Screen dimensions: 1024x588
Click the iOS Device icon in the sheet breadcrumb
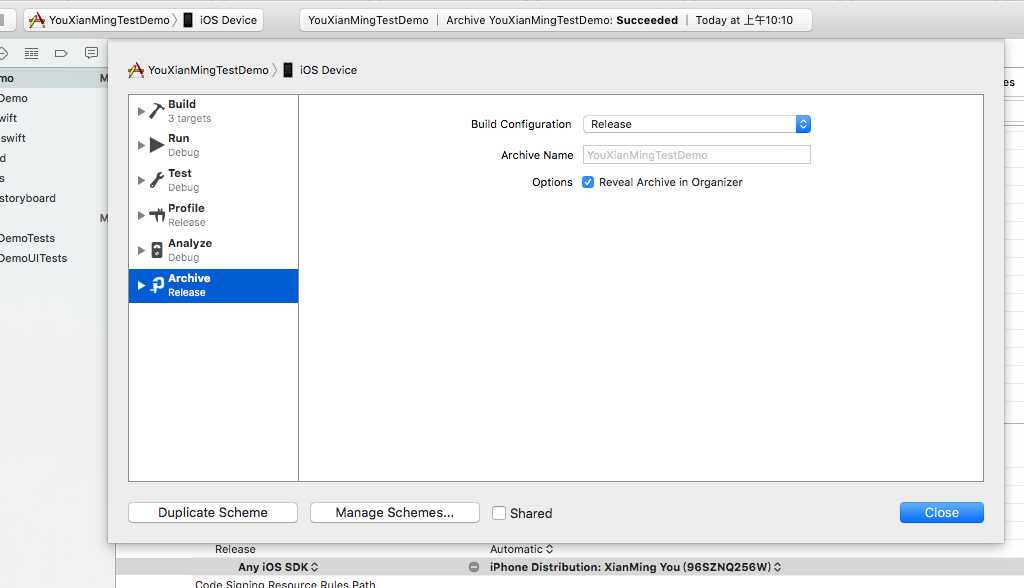pos(287,70)
